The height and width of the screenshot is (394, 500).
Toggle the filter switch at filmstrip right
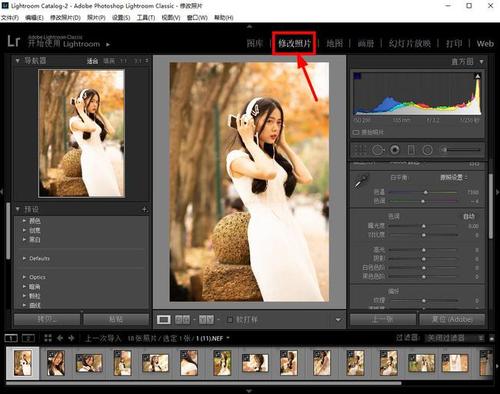[x=492, y=338]
